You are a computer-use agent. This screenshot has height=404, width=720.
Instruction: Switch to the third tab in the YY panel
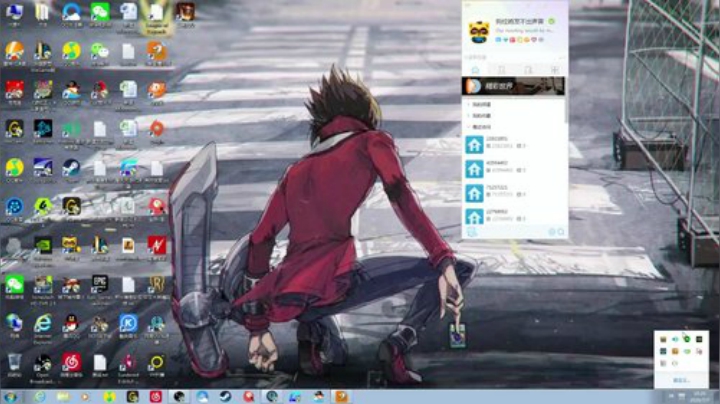529,70
